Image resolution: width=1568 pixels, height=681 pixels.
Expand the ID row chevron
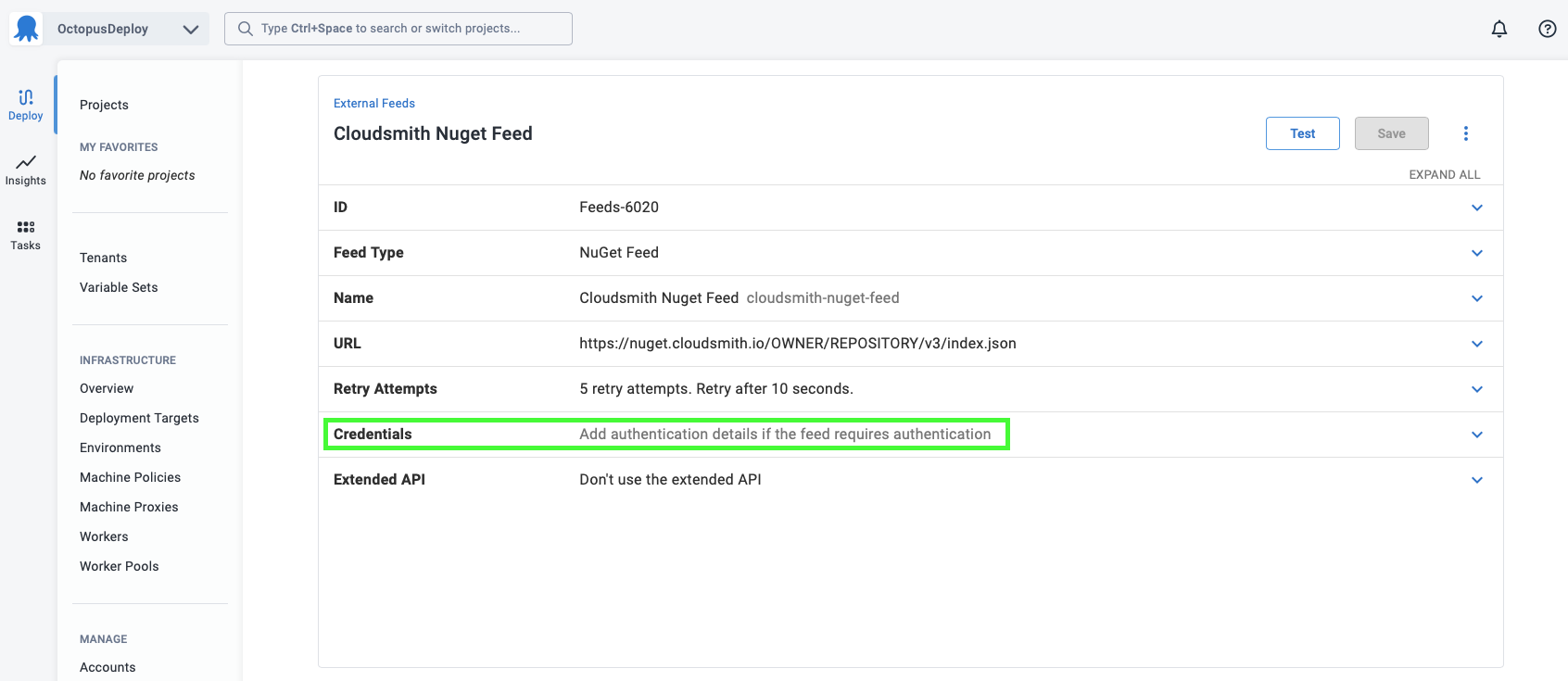(x=1477, y=208)
